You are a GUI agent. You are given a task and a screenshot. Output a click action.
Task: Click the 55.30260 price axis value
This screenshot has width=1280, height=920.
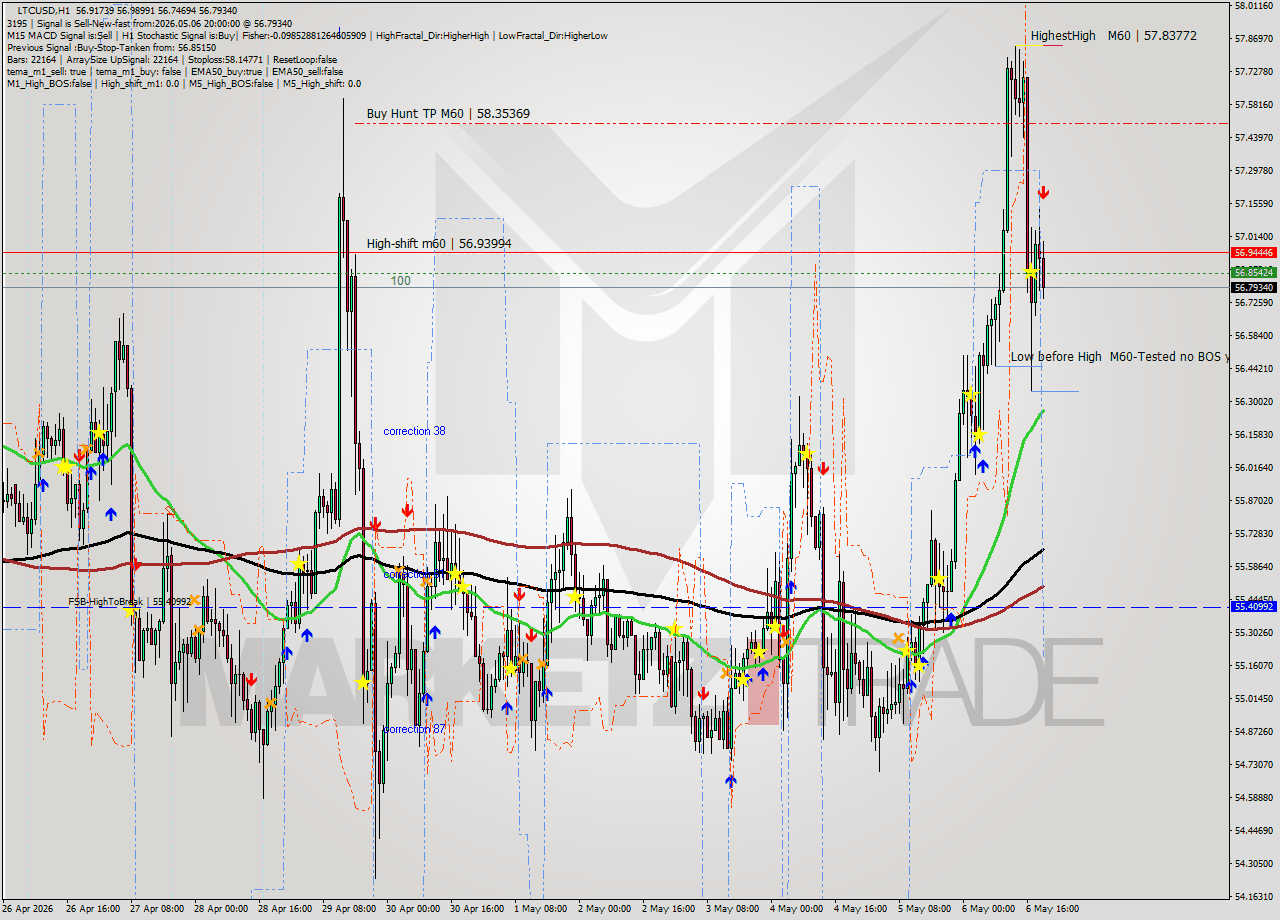click(1253, 632)
